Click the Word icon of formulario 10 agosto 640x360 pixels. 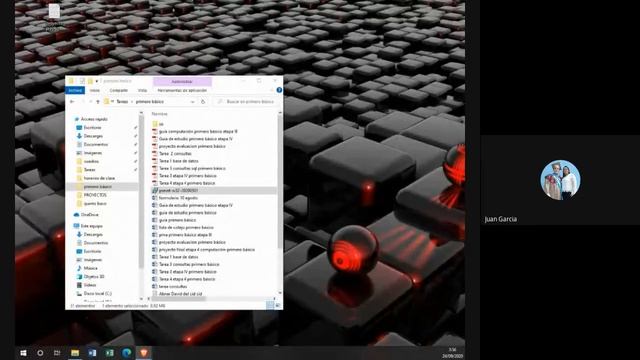point(155,198)
